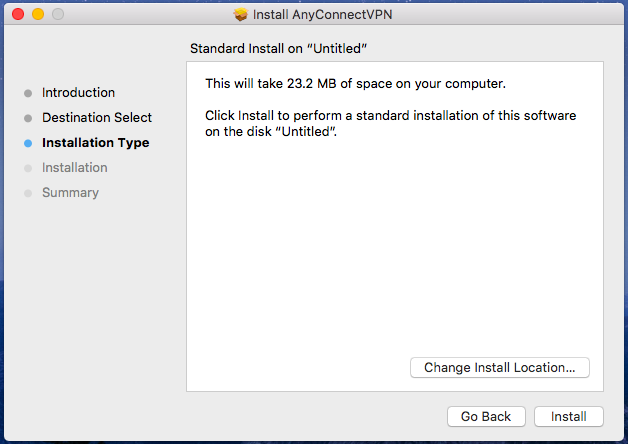Click the dimmed Installation step bullet
628x444 pixels.
(x=28, y=168)
